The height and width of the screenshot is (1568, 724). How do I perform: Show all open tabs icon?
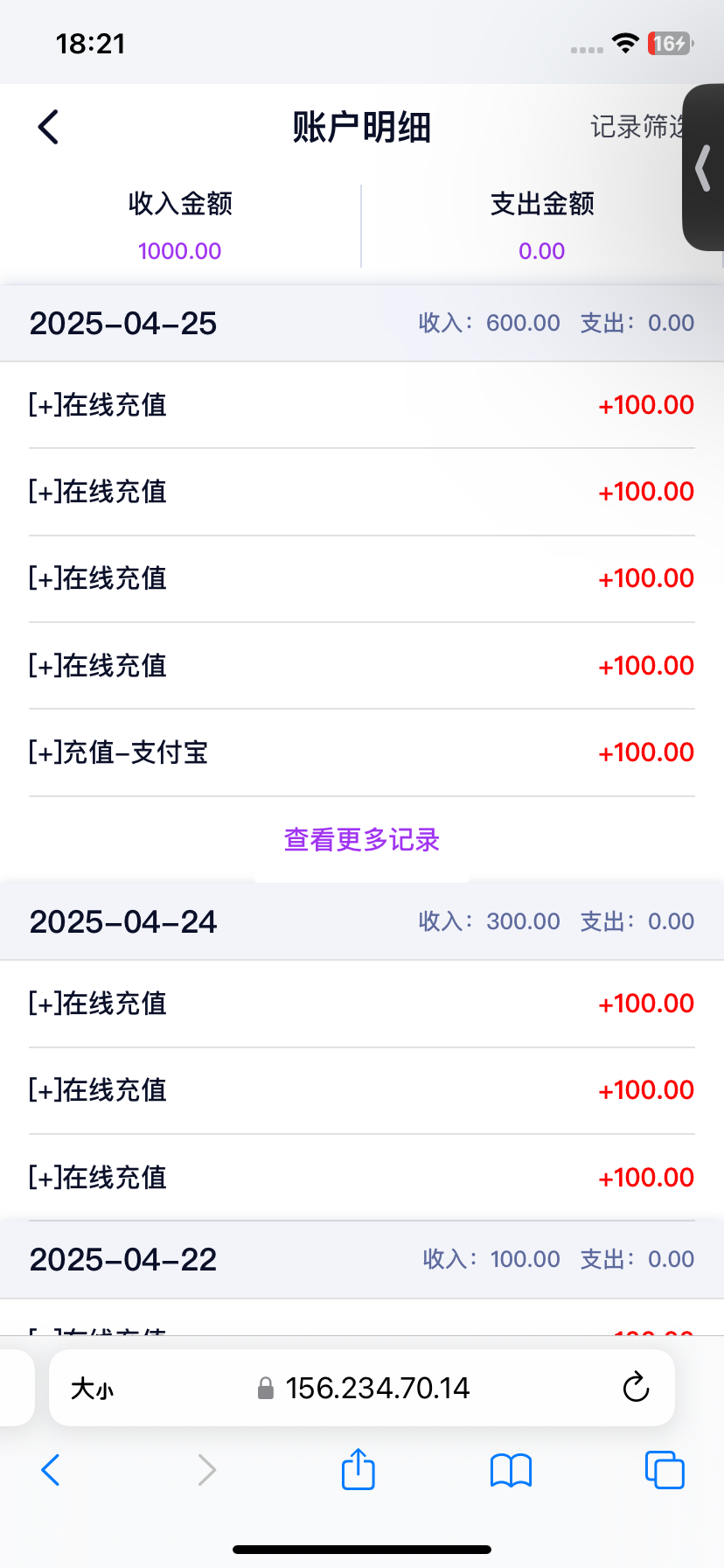pos(665,1470)
